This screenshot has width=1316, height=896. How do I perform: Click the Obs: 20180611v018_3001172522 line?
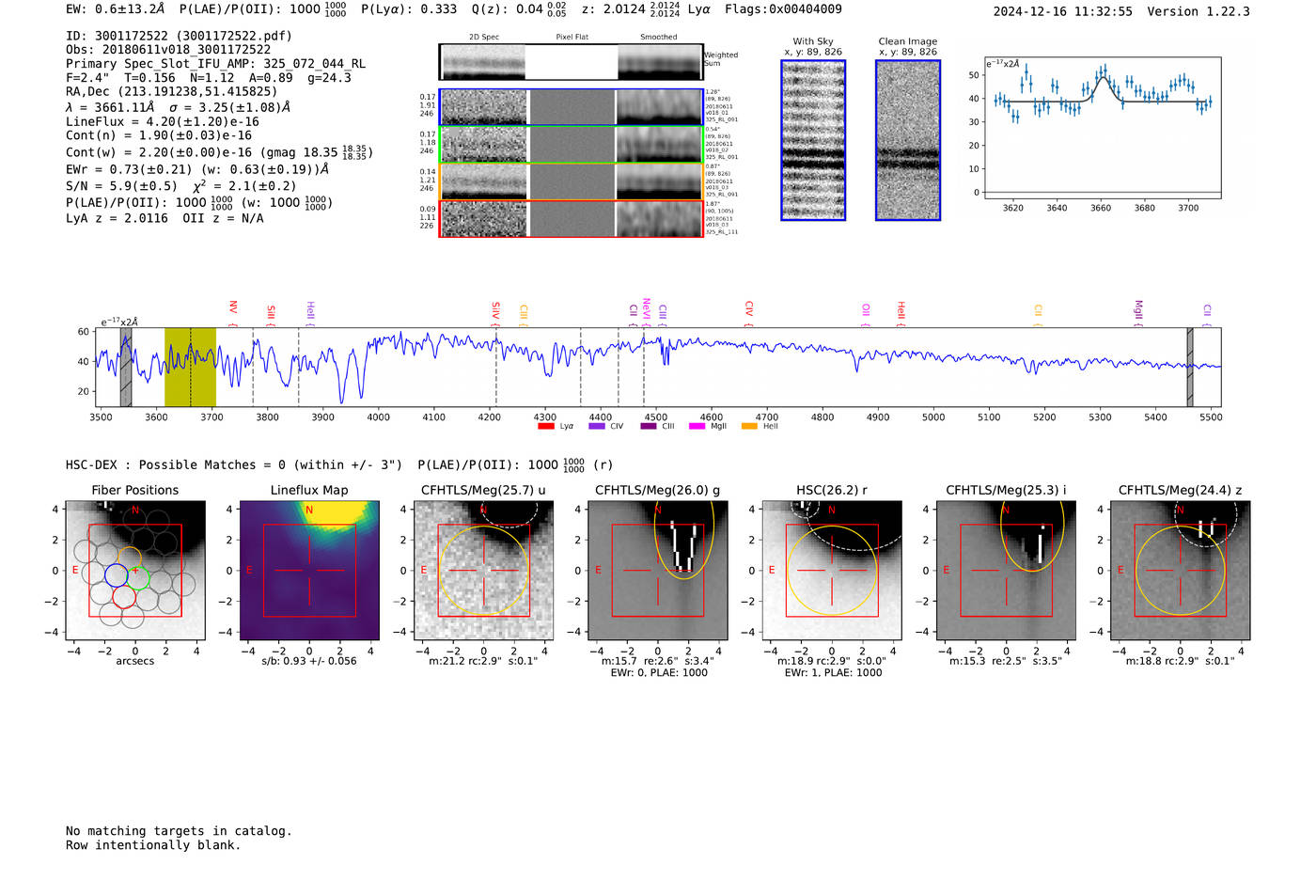pyautogui.click(x=168, y=50)
